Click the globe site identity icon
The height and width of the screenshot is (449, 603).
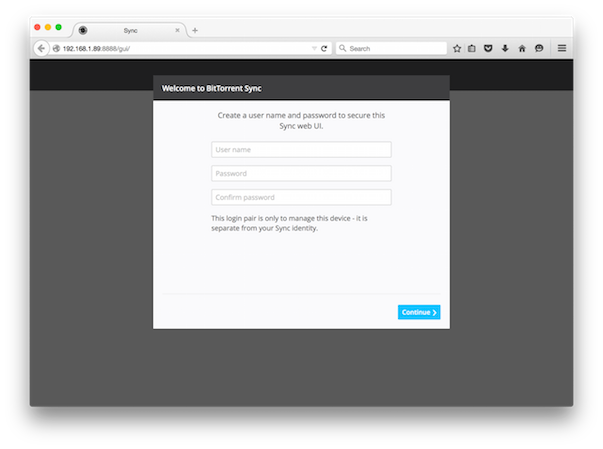pyautogui.click(x=56, y=48)
